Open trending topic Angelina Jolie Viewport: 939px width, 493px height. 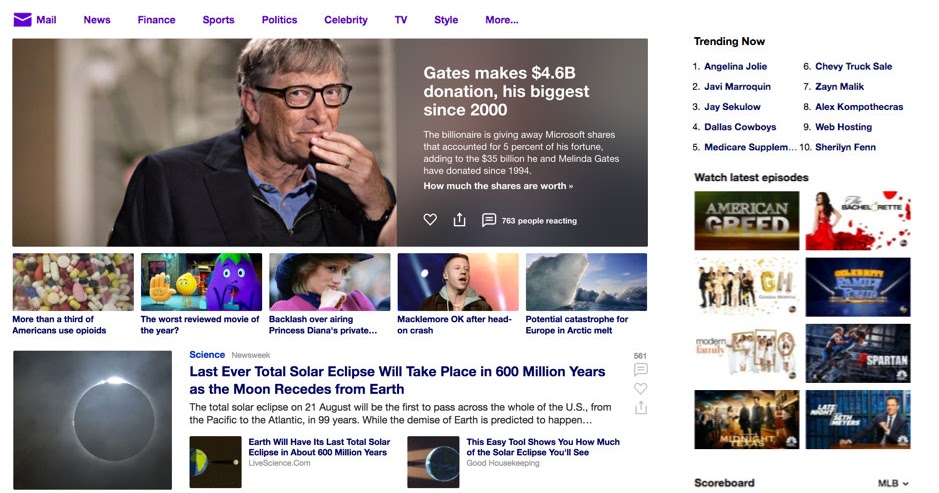point(735,66)
